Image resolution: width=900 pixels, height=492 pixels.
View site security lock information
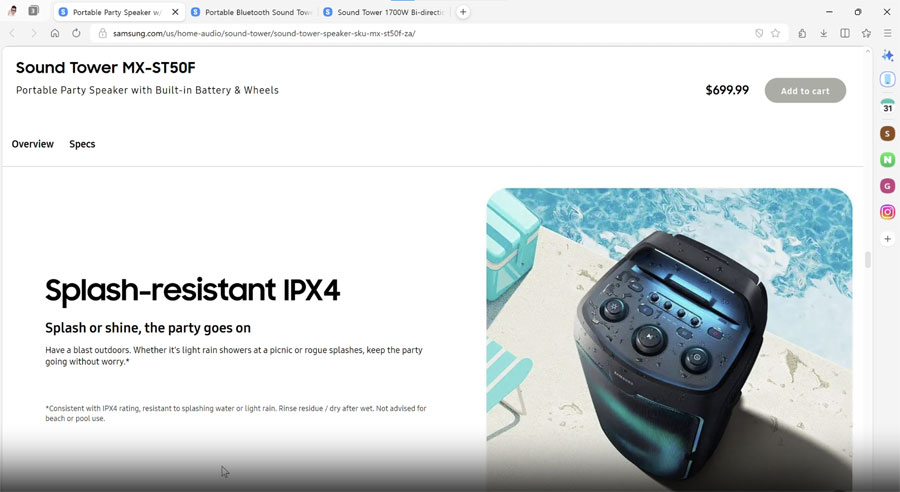[103, 33]
